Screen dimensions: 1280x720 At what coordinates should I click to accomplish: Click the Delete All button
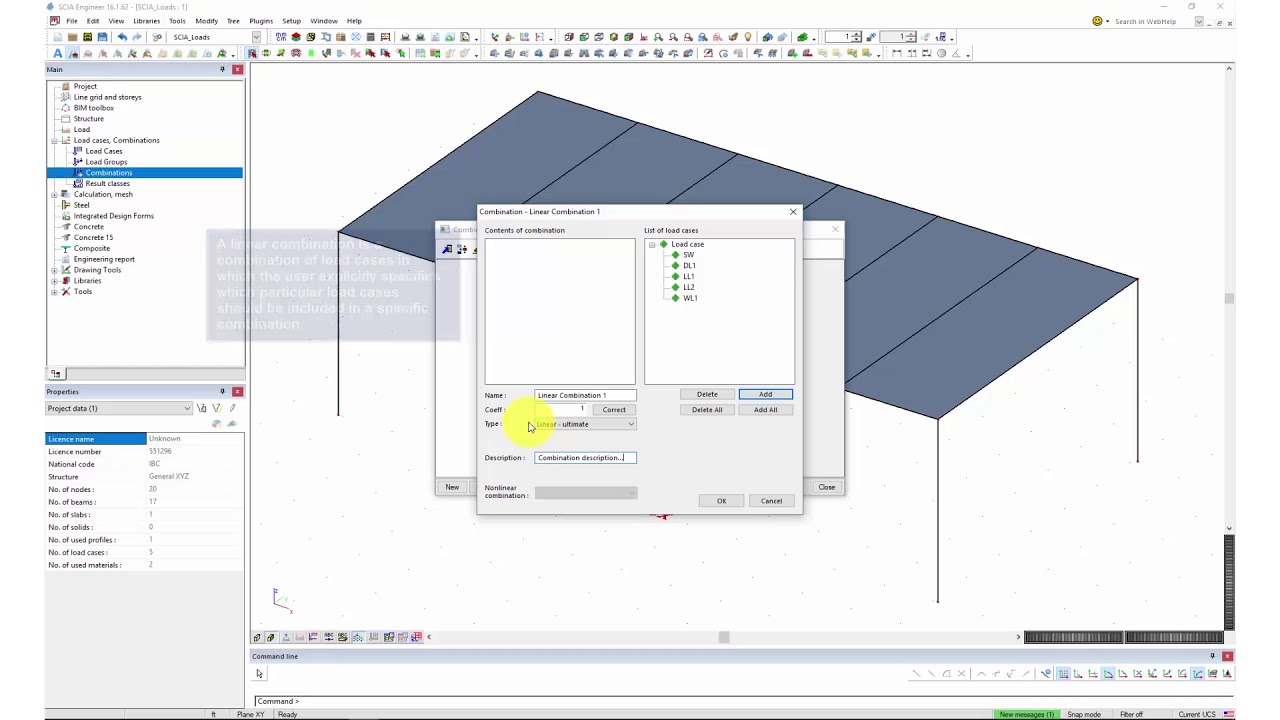tap(707, 409)
